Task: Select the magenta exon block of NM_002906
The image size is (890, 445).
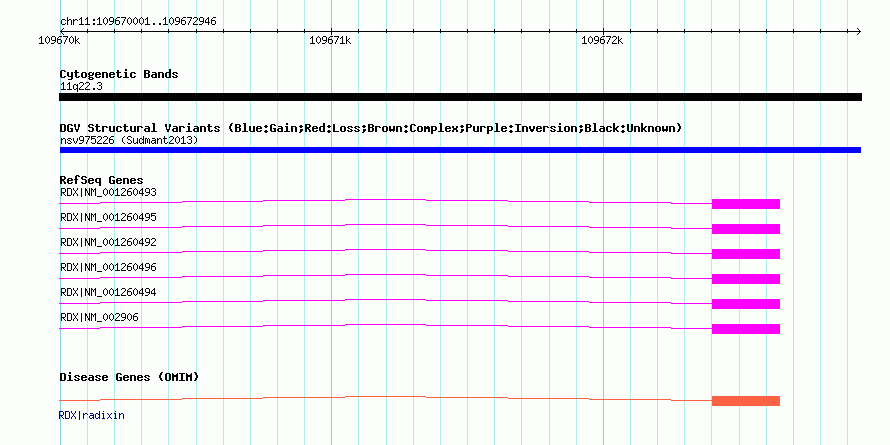Action: (746, 329)
